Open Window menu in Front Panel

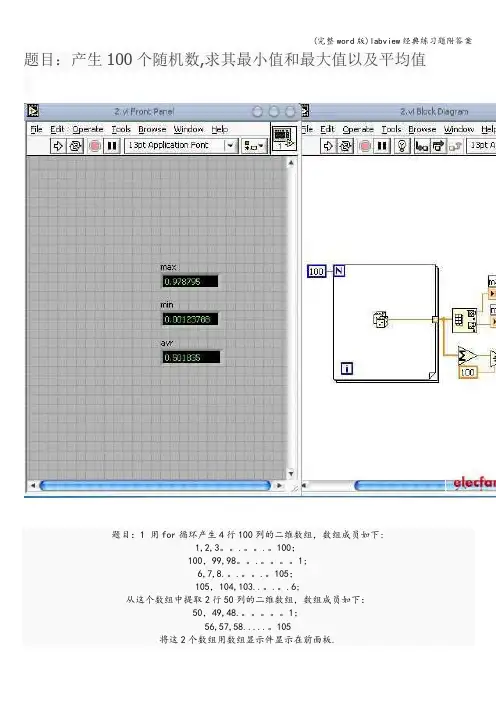point(188,129)
